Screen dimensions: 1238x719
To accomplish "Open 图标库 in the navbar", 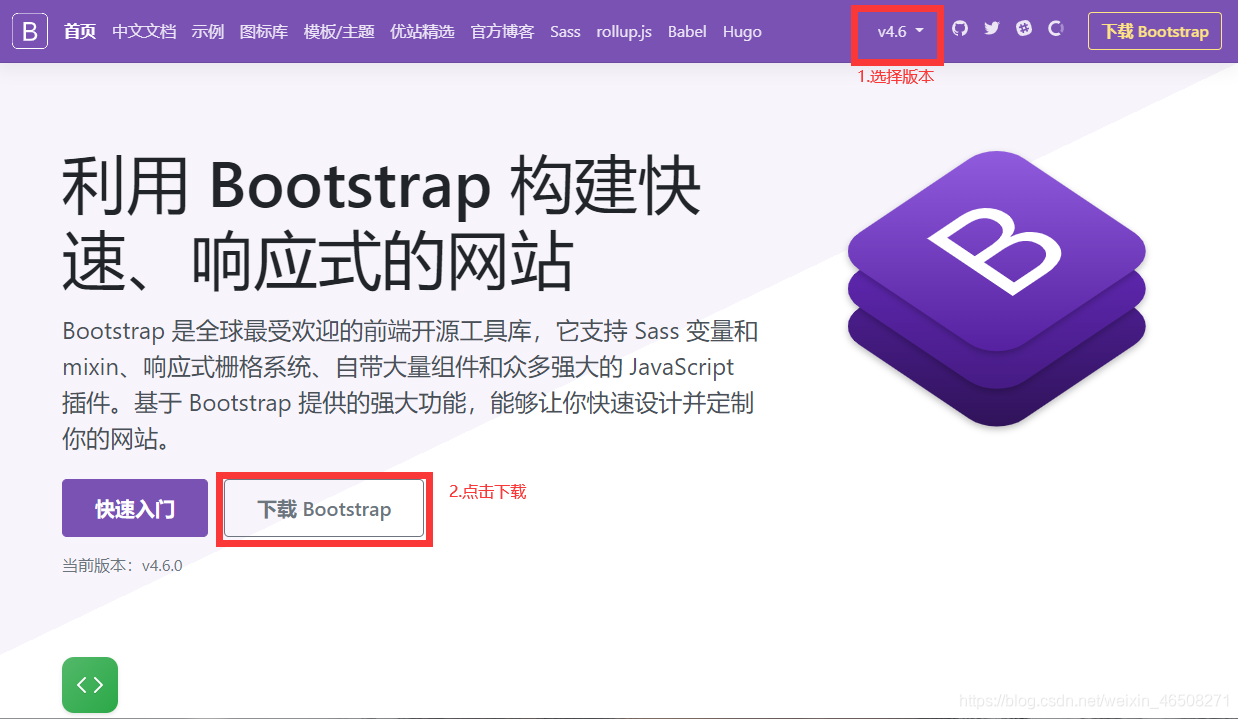I will [x=264, y=32].
